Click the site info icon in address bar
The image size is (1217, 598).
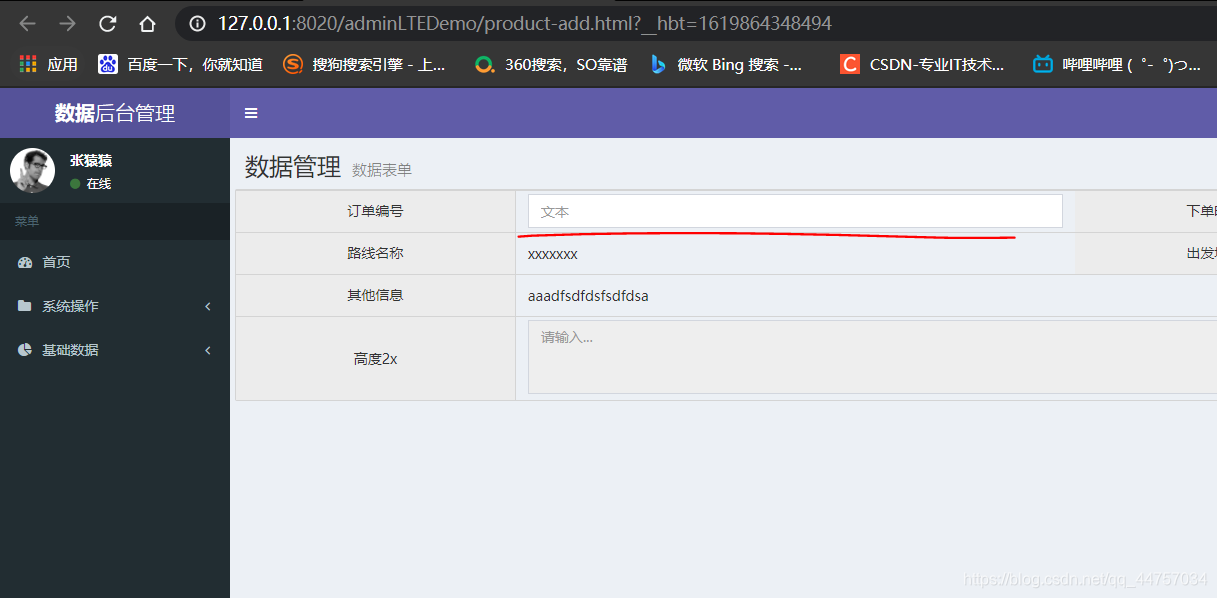pyautogui.click(x=198, y=24)
